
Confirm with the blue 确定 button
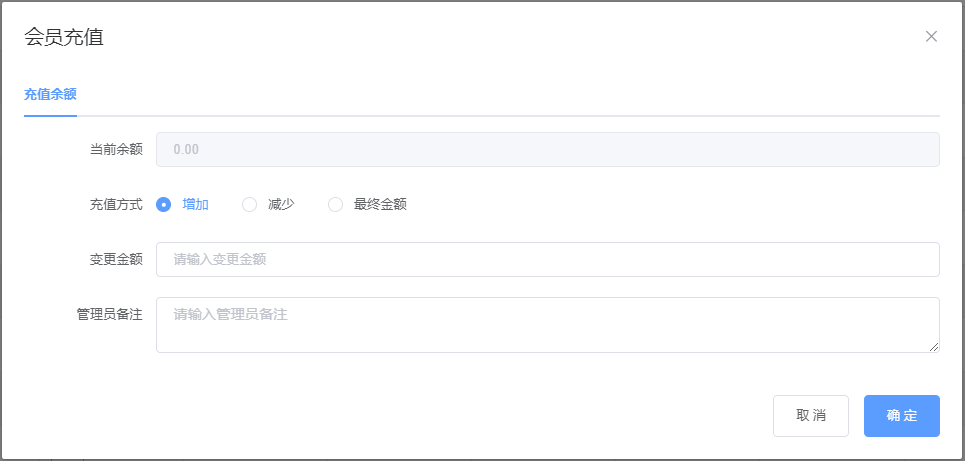coord(901,416)
